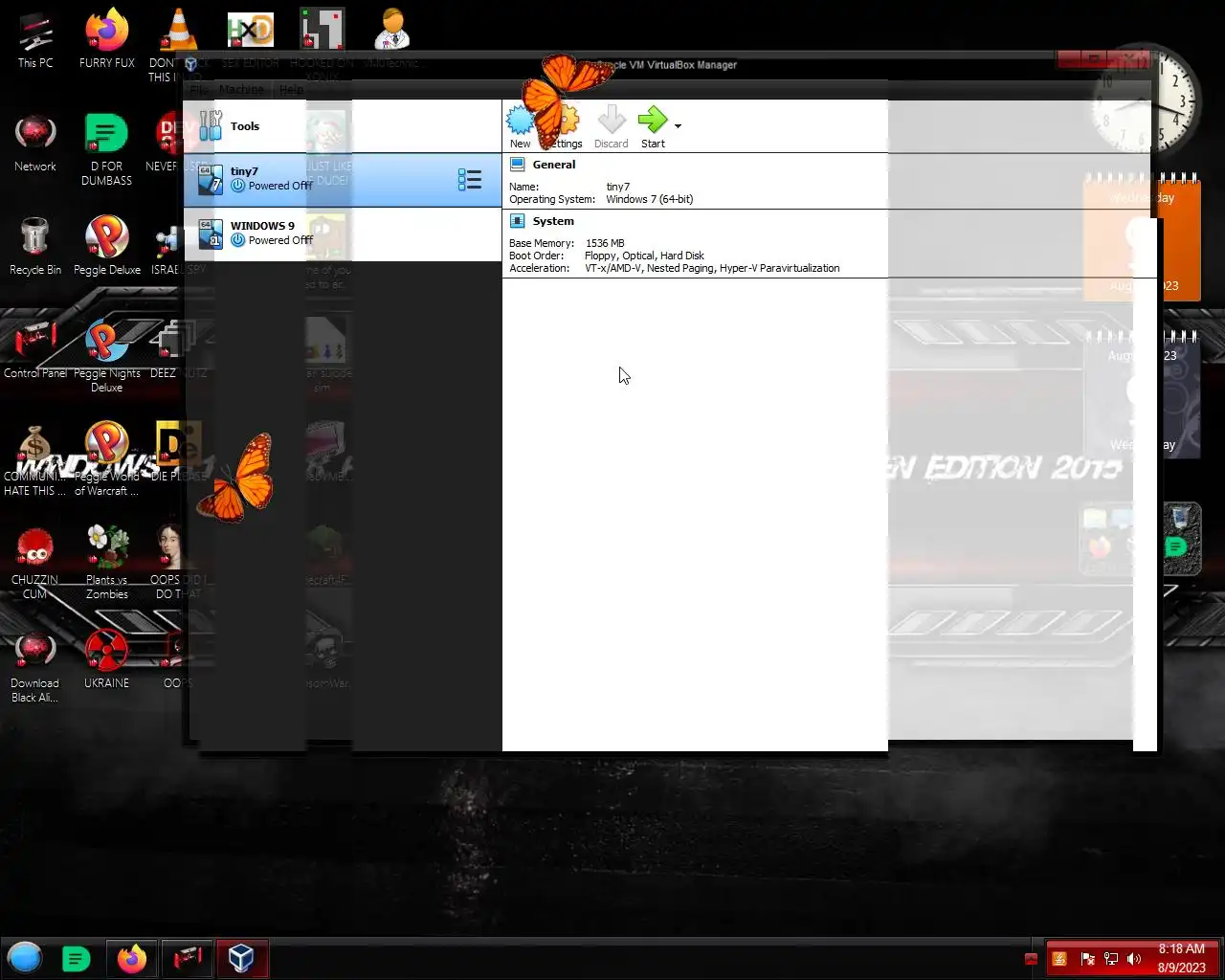This screenshot has width=1225, height=980.
Task: Open the Machine menu in VirtualBox
Action: 241,89
